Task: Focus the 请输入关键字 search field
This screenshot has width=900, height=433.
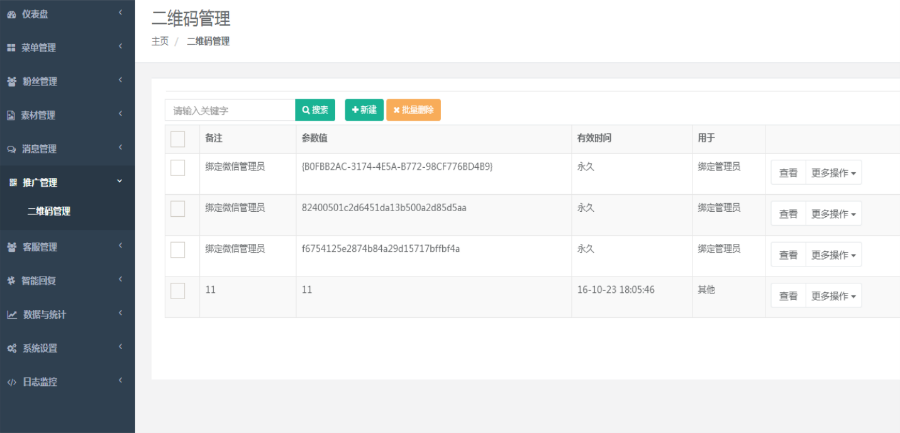Action: tap(230, 110)
